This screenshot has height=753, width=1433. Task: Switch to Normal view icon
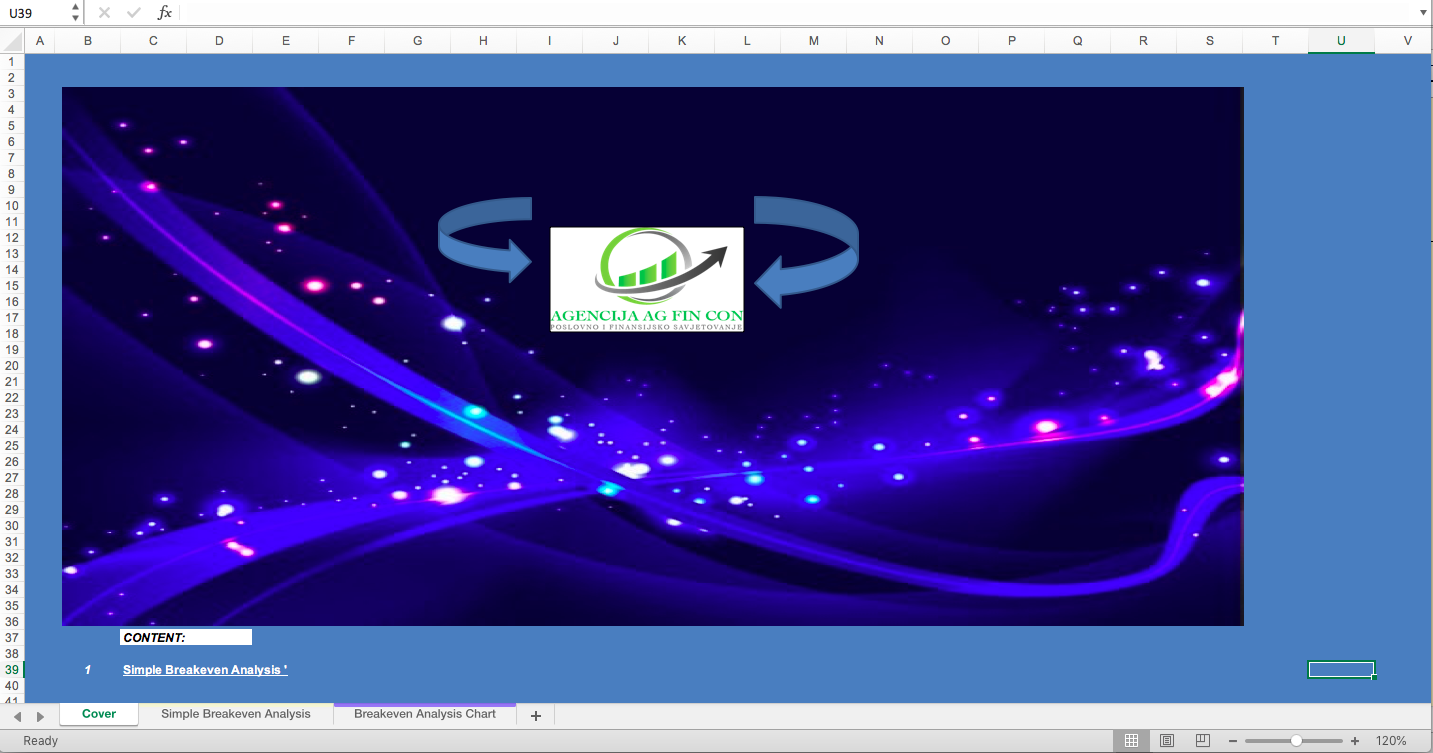pos(1131,741)
